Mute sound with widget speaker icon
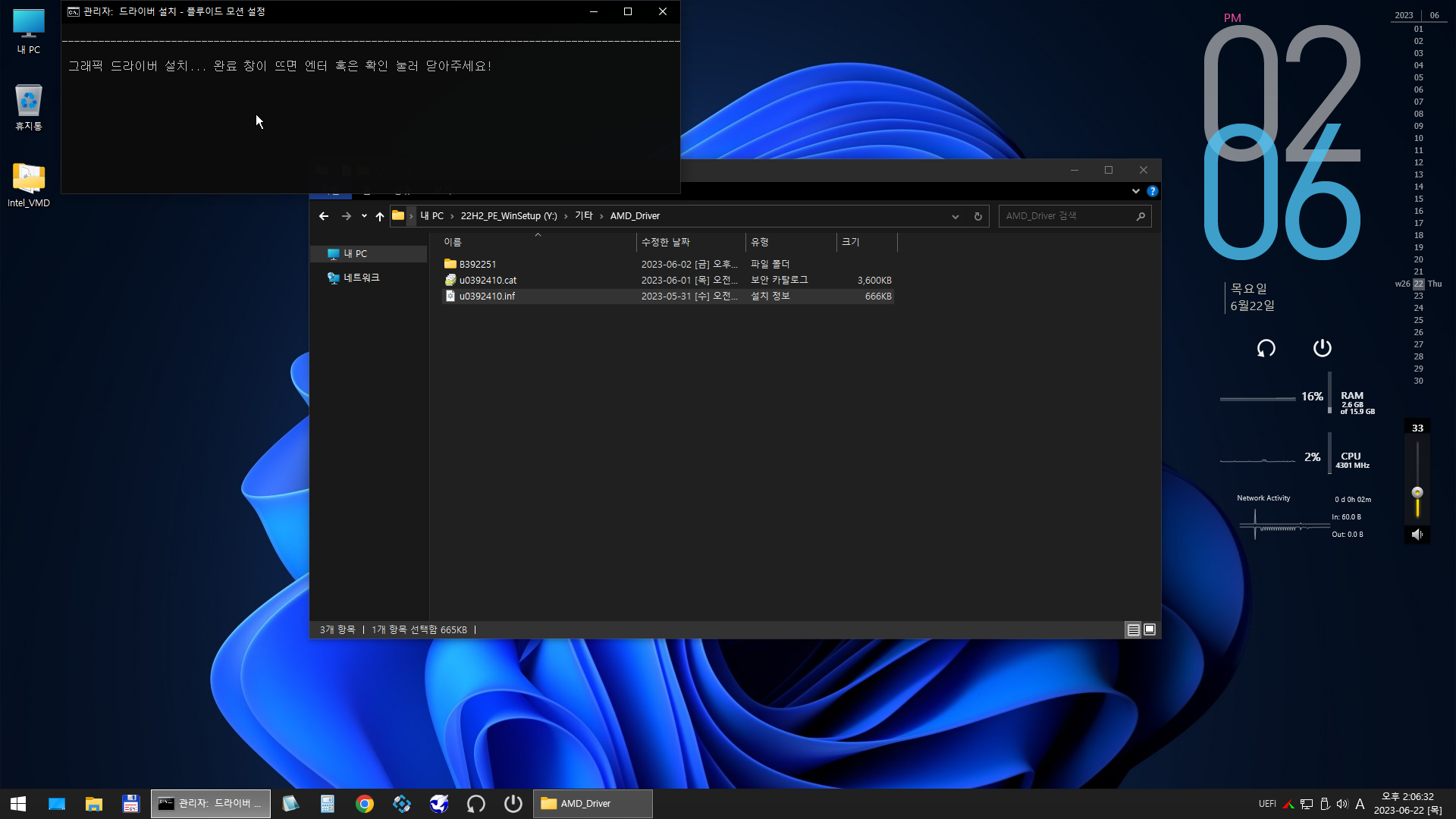Viewport: 1456px width, 819px height. (1417, 535)
